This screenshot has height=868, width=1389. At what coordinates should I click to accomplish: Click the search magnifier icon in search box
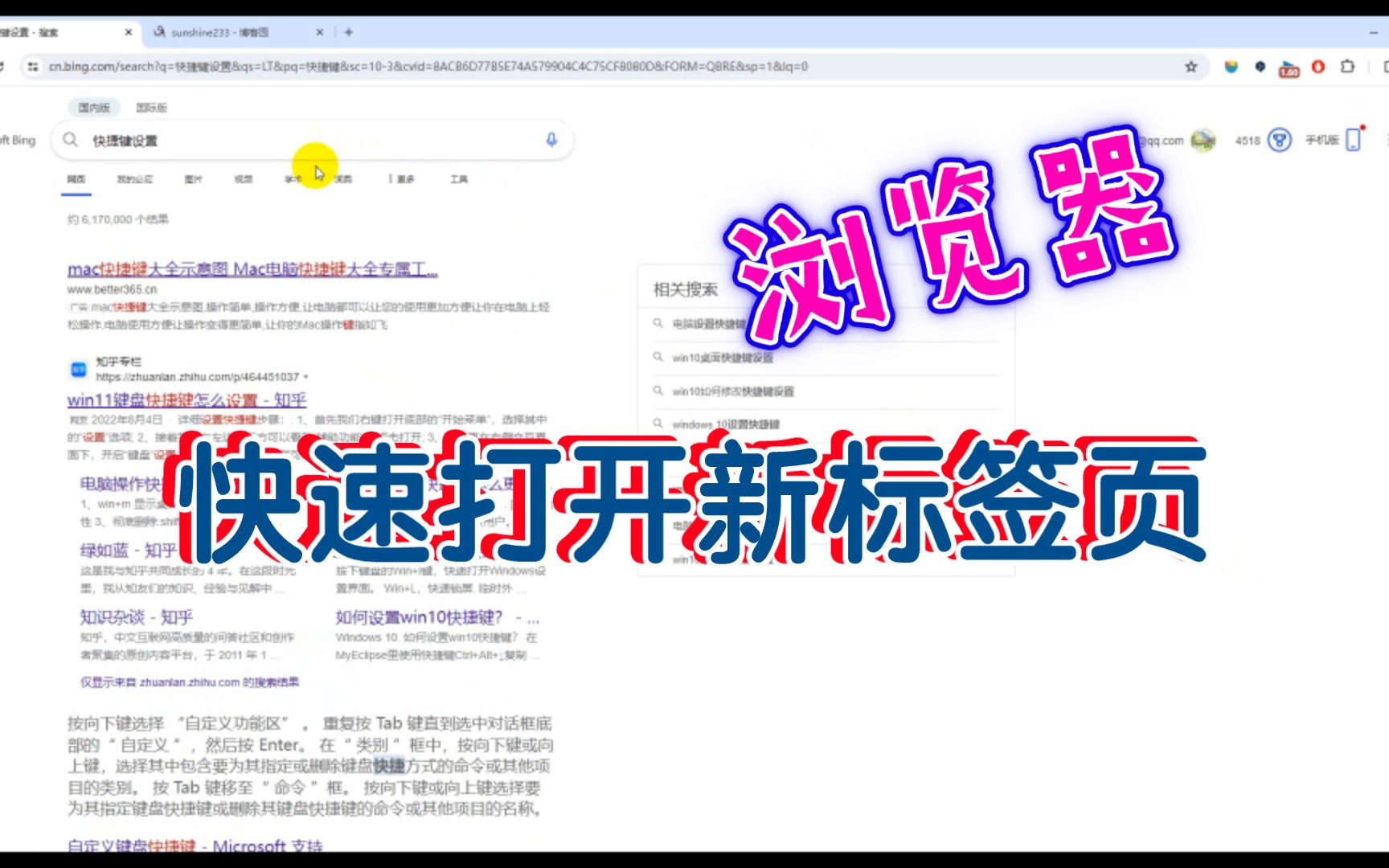click(x=70, y=139)
